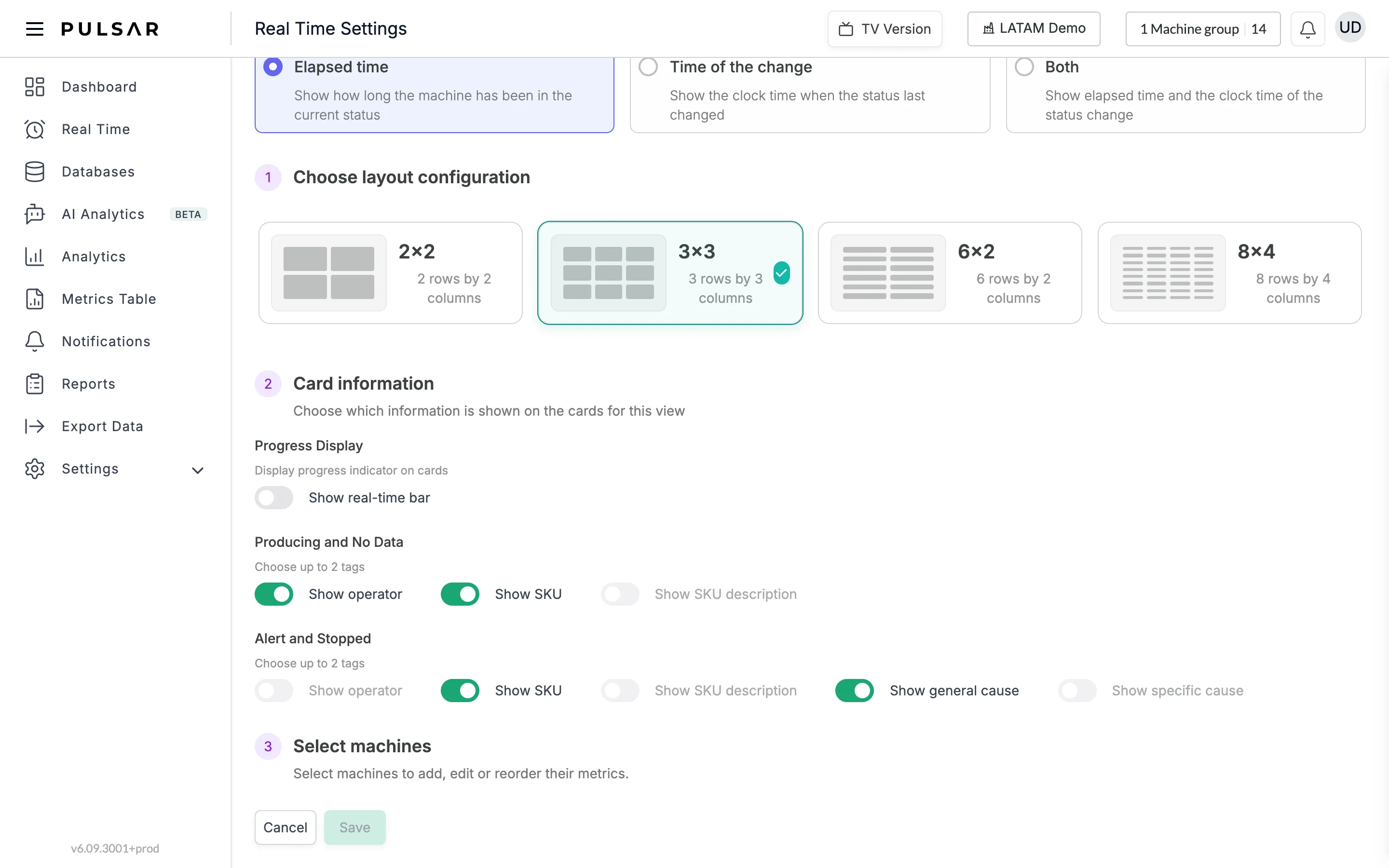The width and height of the screenshot is (1389, 868).
Task: Click the Databases cylinder icon
Action: 34,172
